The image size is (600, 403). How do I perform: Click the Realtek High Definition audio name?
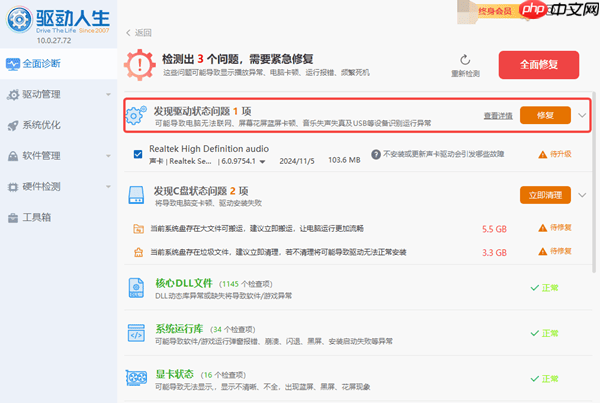point(209,148)
